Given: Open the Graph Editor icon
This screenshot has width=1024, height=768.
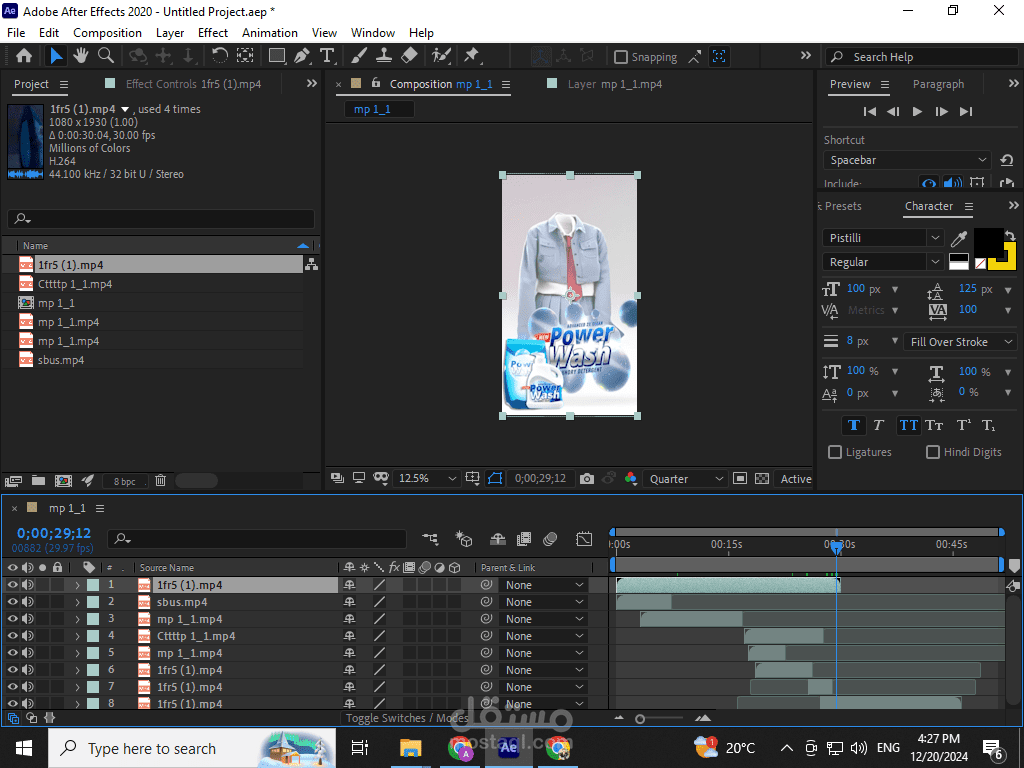Looking at the screenshot, I should [584, 539].
